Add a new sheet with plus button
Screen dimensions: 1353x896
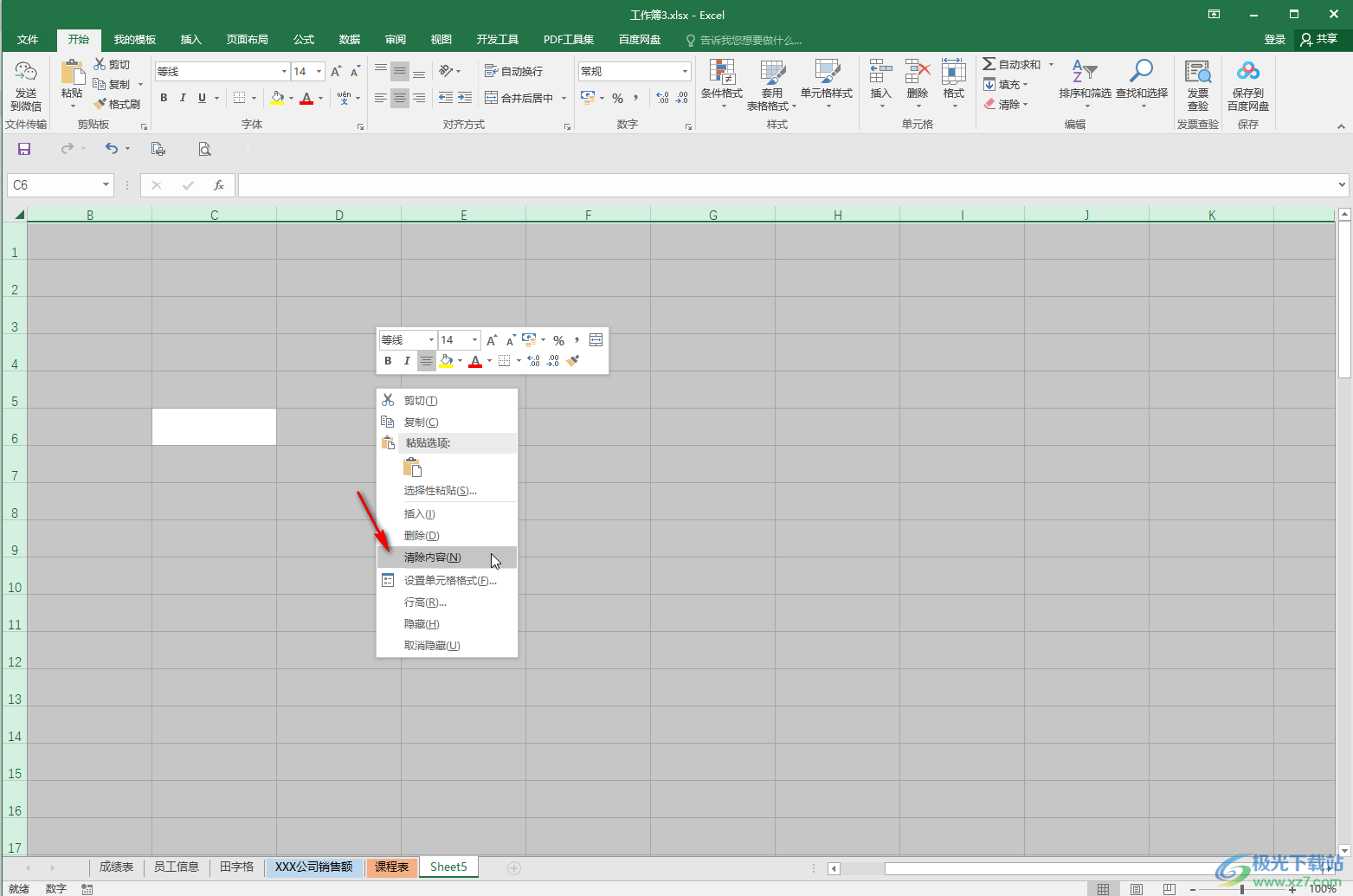(x=514, y=867)
